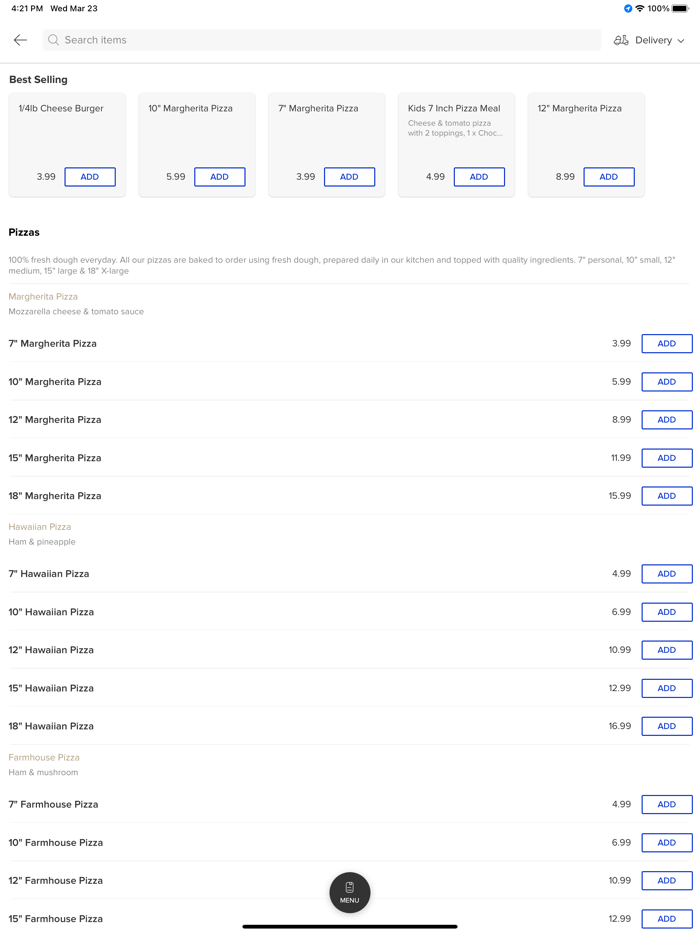This screenshot has height=934, width=700.
Task: Click the search magnifier icon
Action: [54, 40]
